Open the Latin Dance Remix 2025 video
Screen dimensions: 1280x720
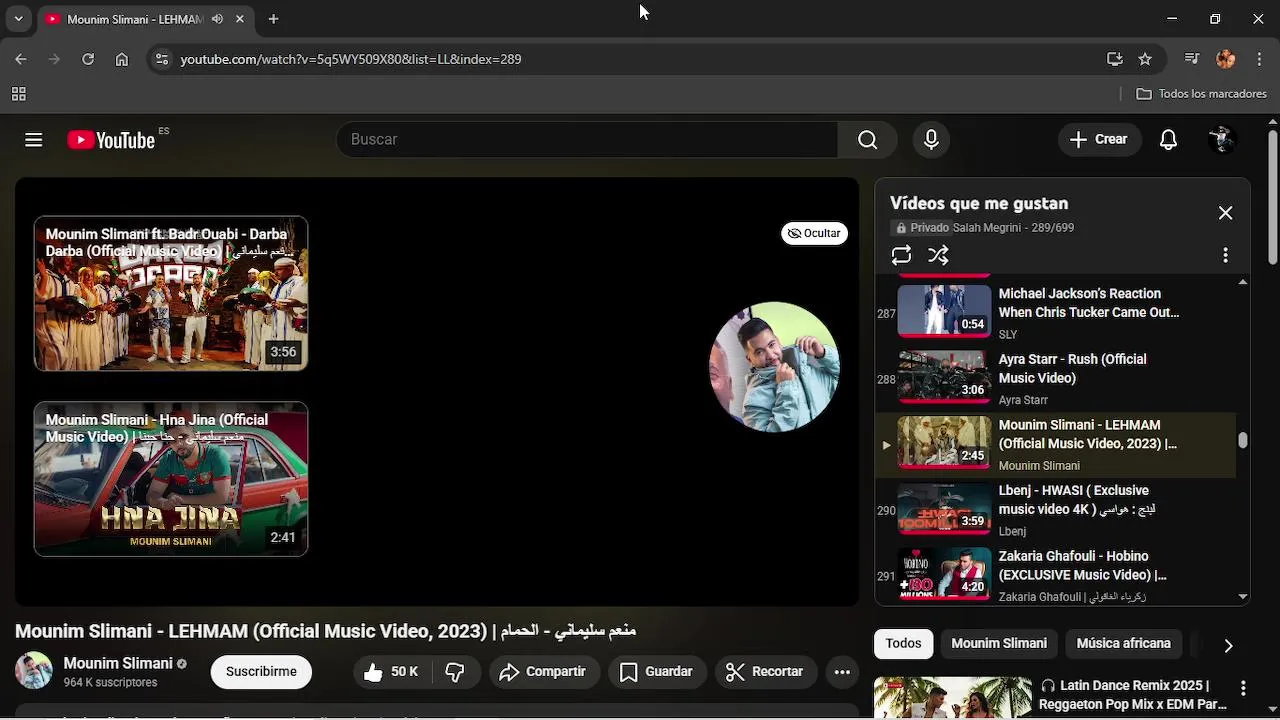[1051, 698]
